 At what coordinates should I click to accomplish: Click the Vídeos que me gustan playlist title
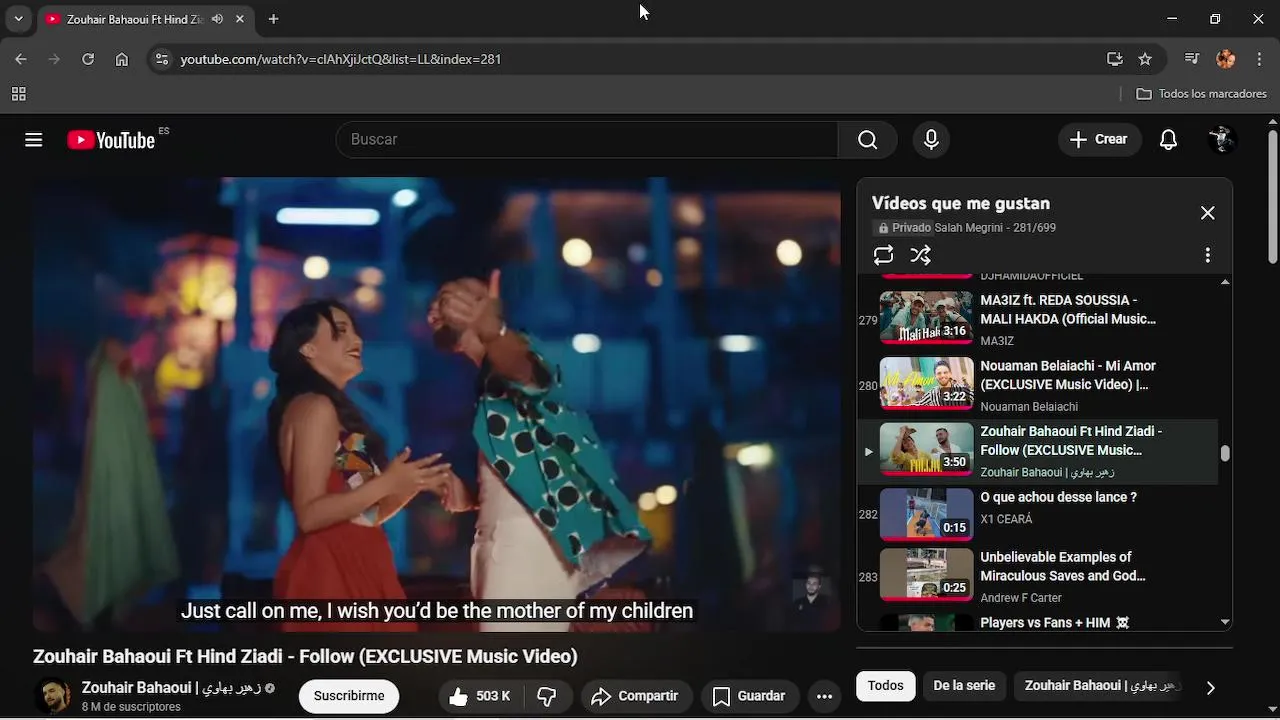tap(960, 203)
